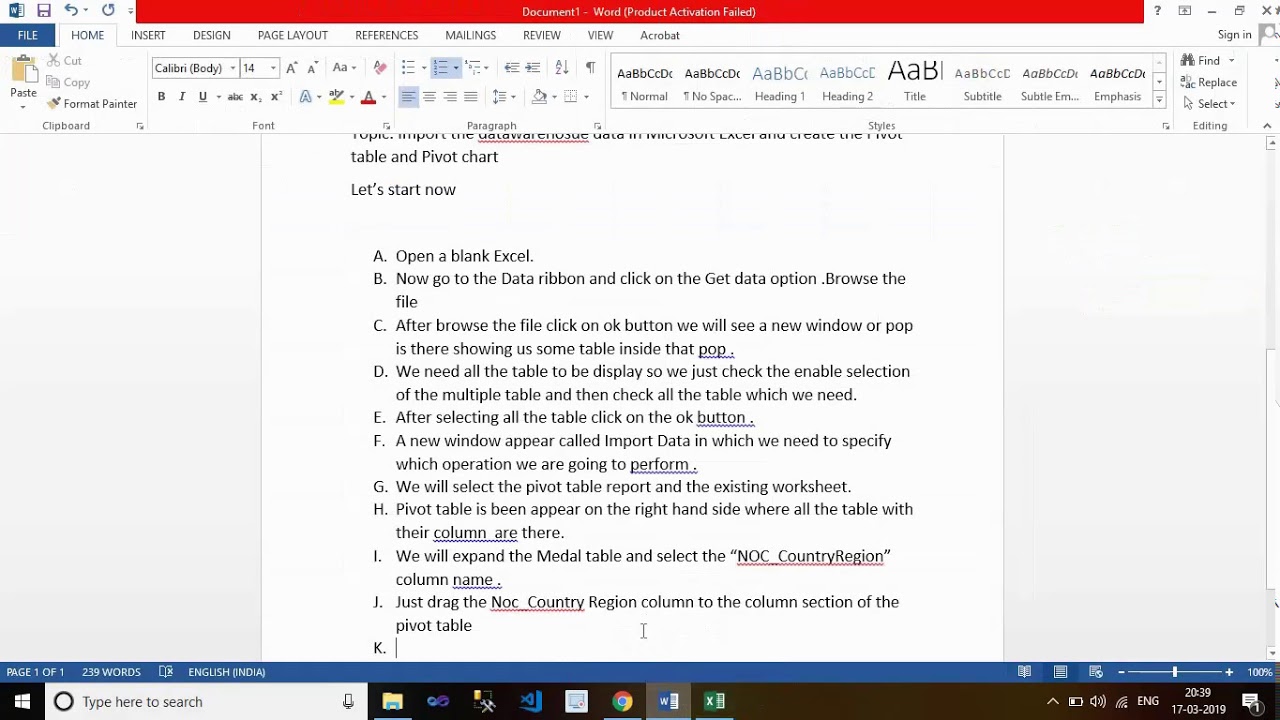Screen dimensions: 1280x720
Task: Open the Select dropdown in Editing
Action: tap(1208, 104)
